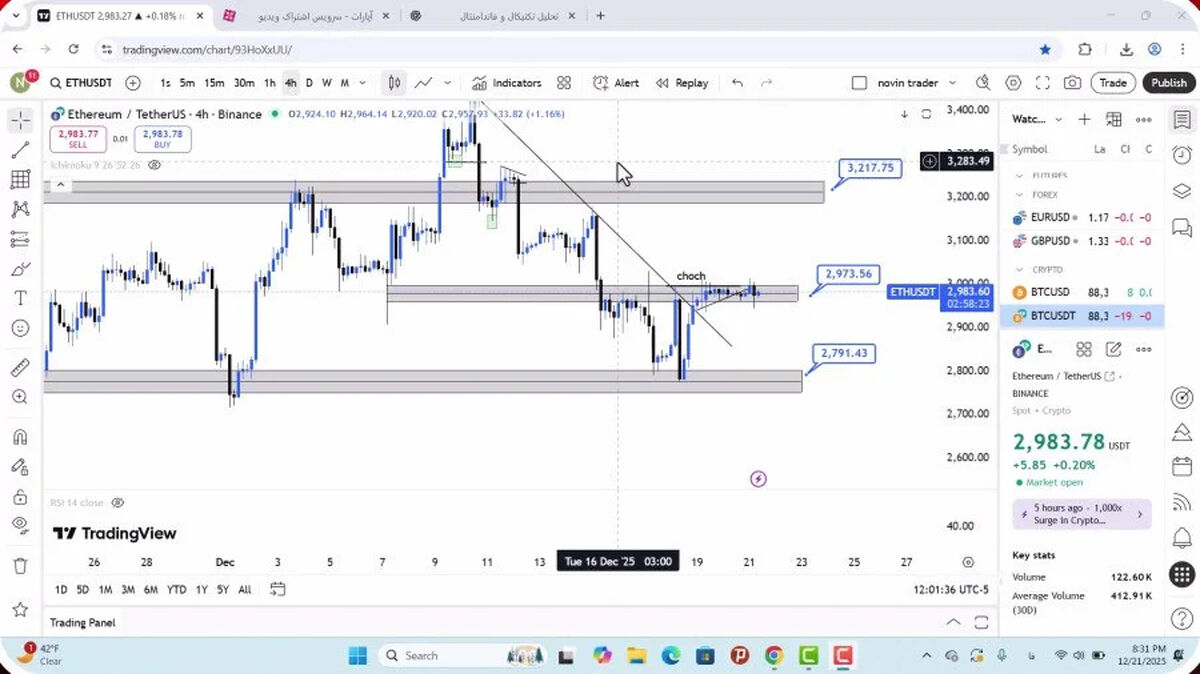Create an Alert from the toolbar

click(x=616, y=83)
